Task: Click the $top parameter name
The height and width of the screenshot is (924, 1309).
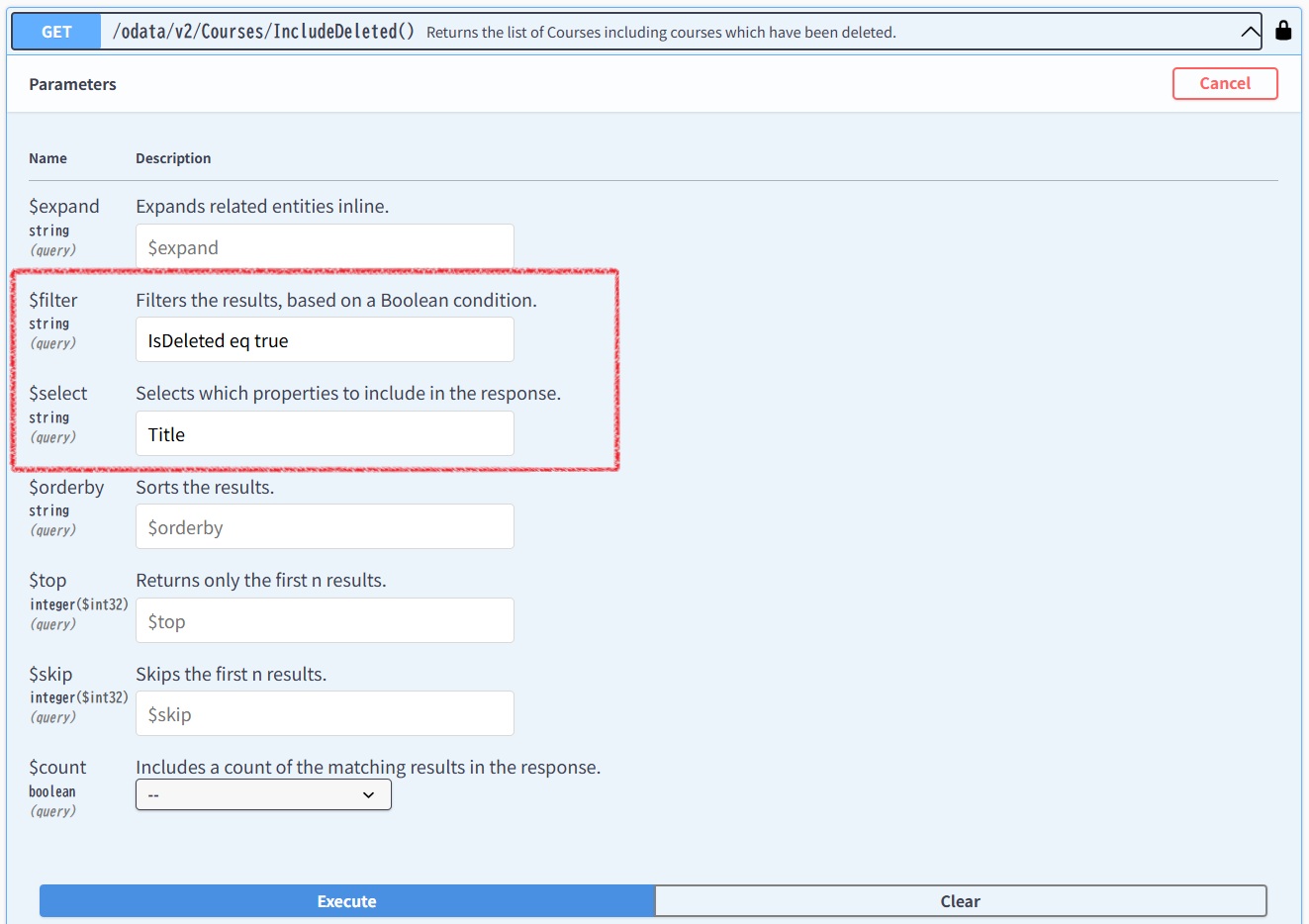Action: [x=47, y=580]
